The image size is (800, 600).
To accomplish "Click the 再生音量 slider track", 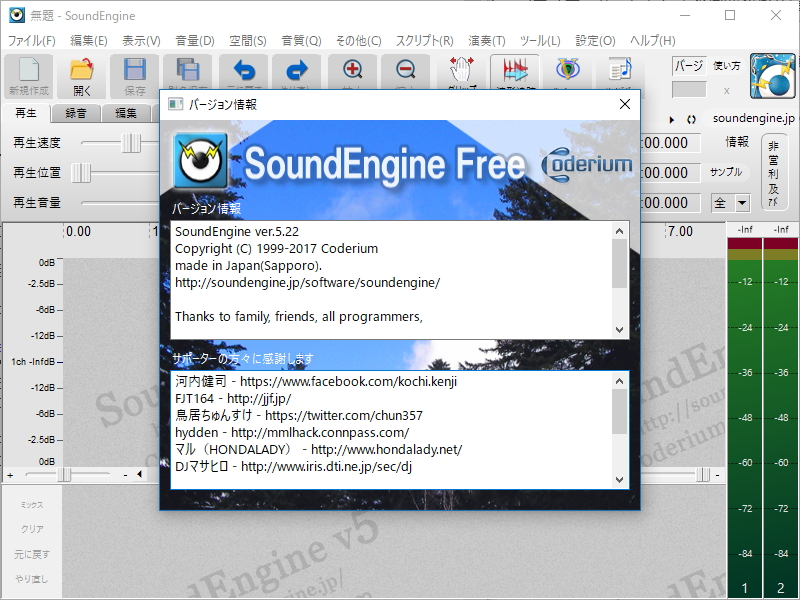I will (x=120, y=203).
